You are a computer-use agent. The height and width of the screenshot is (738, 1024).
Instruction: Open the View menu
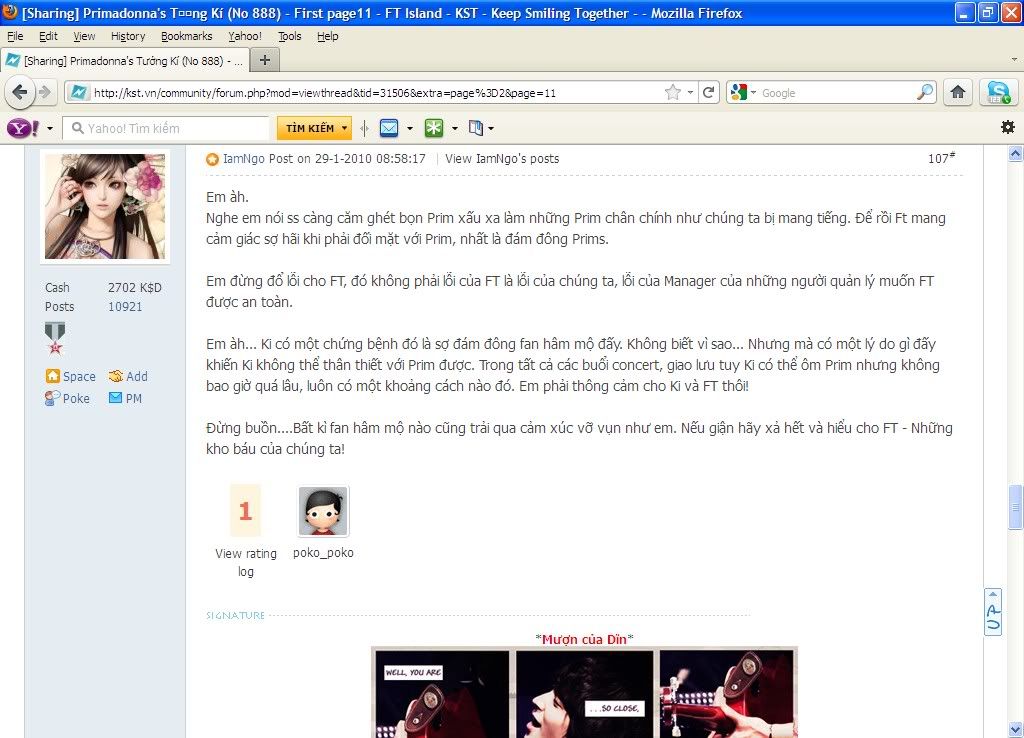click(84, 36)
